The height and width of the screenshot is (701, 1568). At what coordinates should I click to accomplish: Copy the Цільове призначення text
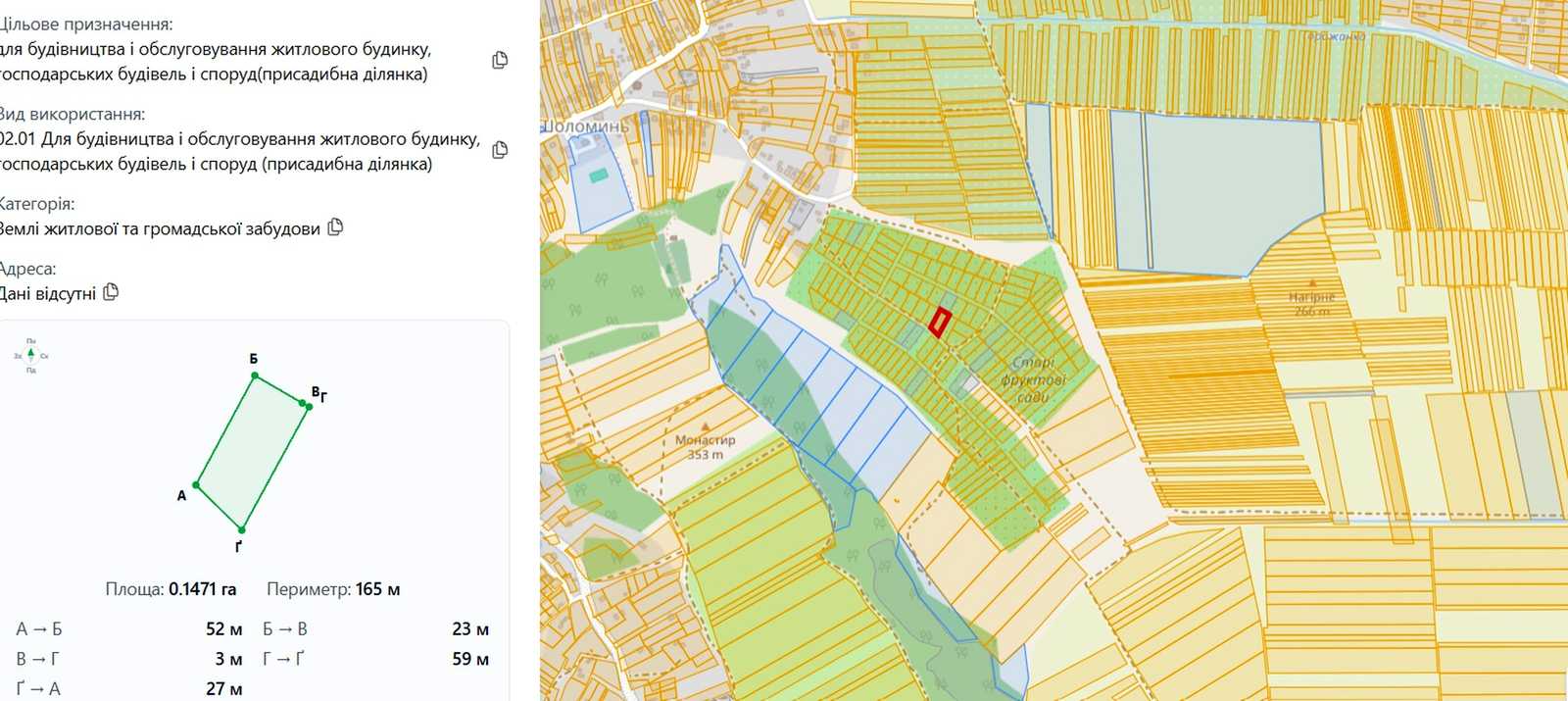click(x=500, y=61)
